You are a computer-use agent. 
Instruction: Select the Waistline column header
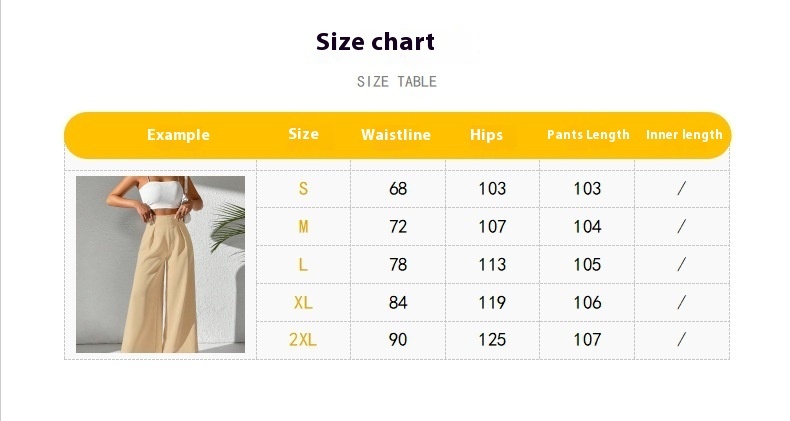[x=396, y=135]
